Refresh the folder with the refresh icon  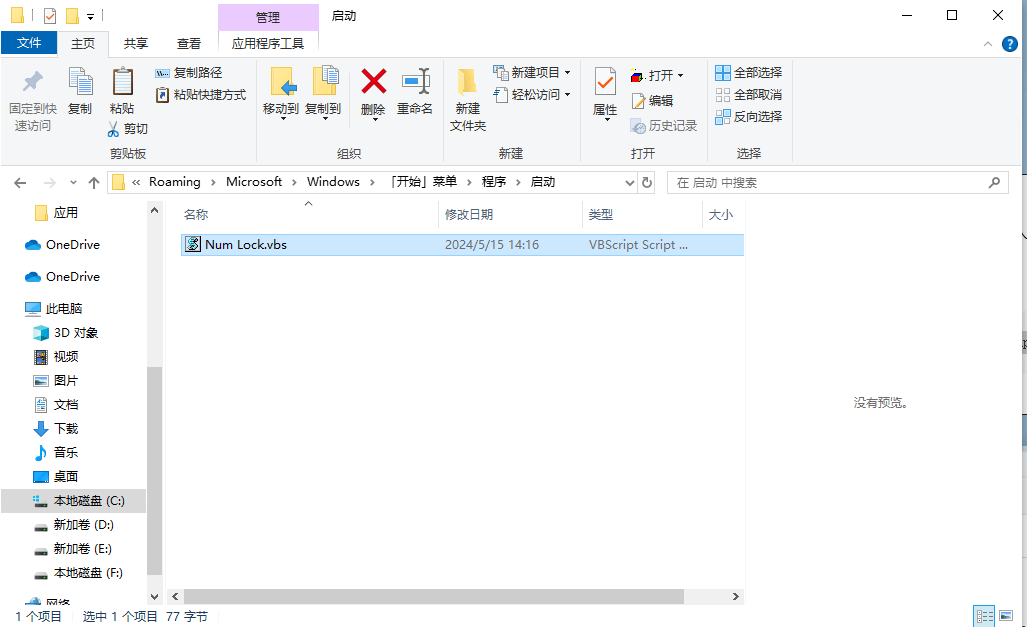(x=644, y=181)
